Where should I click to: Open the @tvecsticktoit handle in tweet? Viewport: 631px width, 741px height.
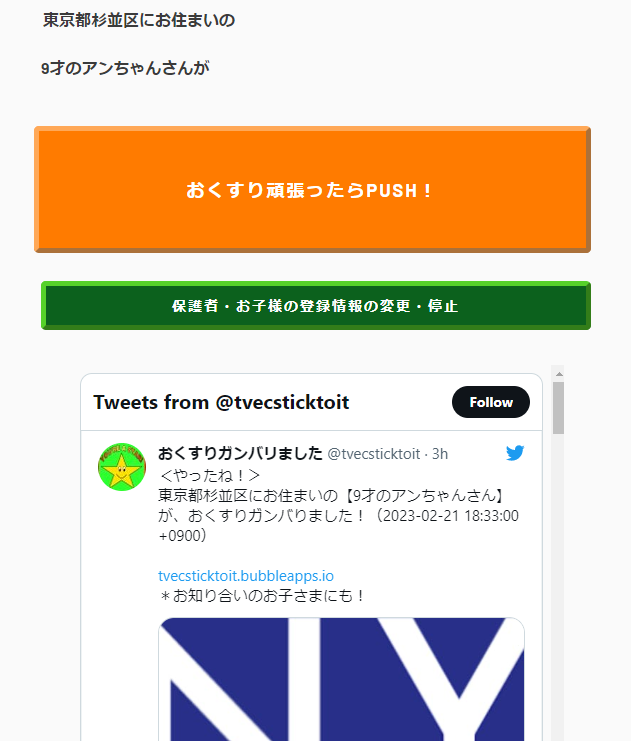tap(374, 454)
